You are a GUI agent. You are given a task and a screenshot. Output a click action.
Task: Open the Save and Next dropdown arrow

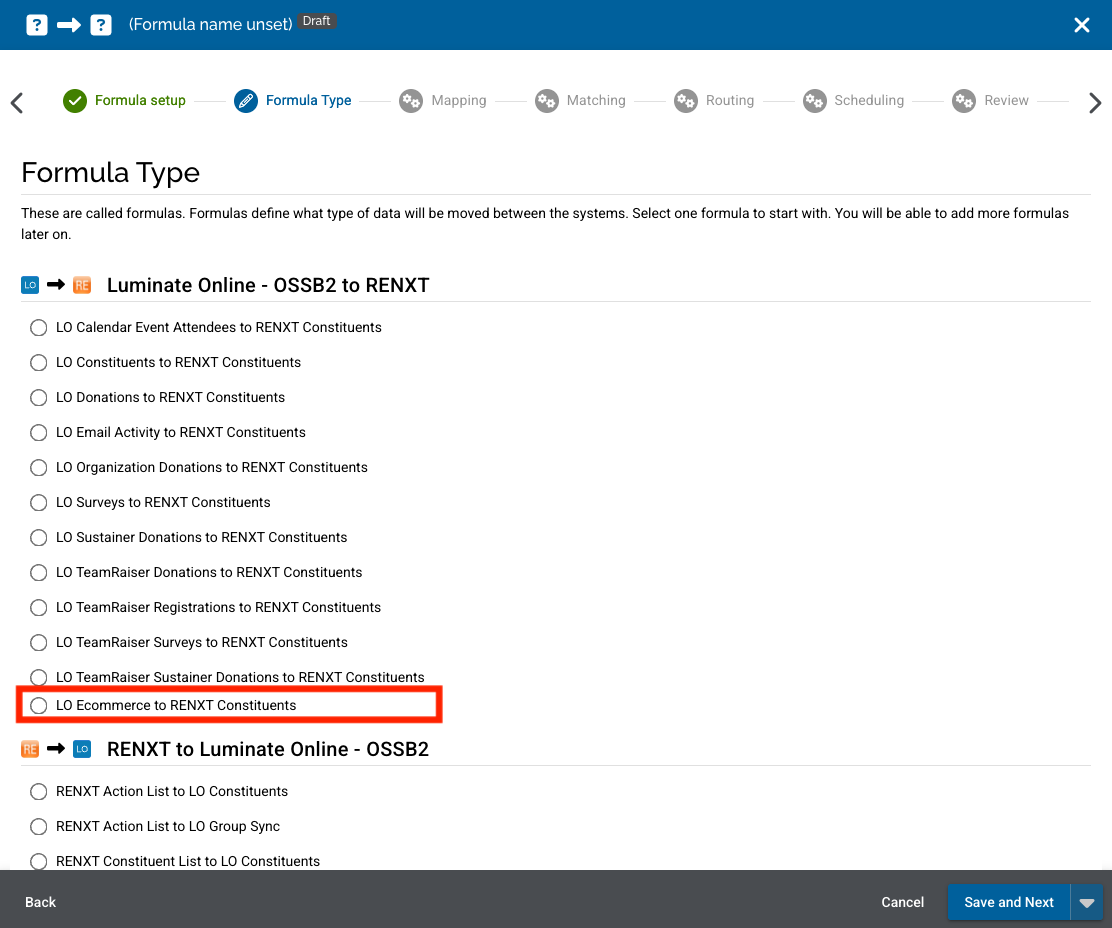[1086, 902]
